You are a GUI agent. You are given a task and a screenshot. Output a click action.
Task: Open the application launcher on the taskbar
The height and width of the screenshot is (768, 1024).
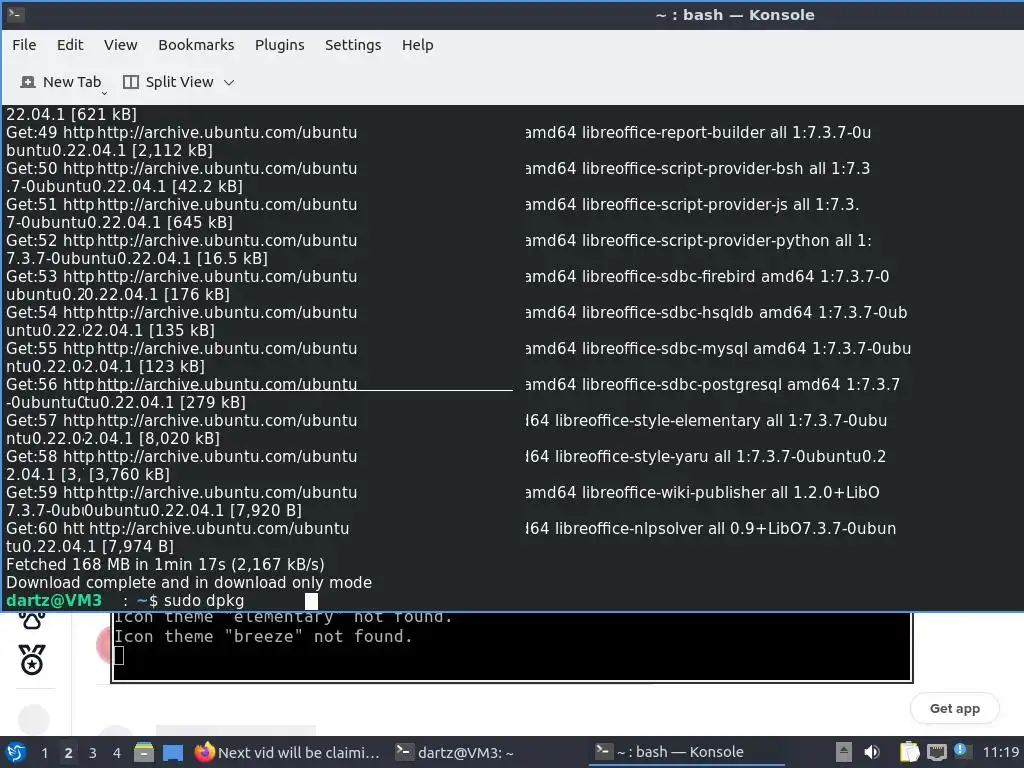16,752
